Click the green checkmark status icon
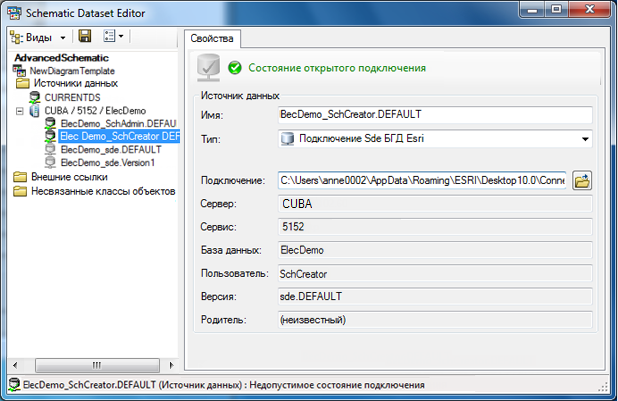Viewport: 618px width, 401px height. pyautogui.click(x=235, y=68)
